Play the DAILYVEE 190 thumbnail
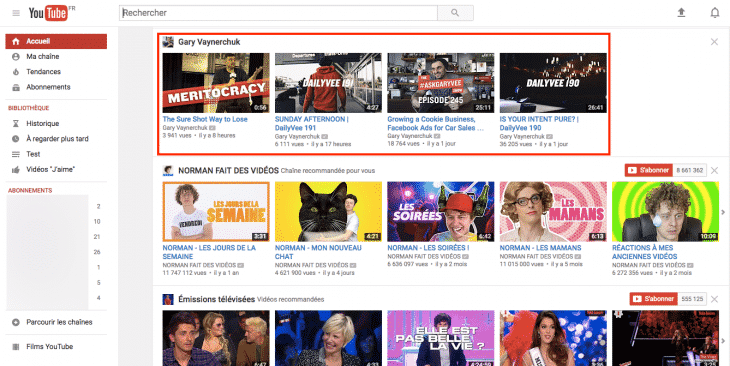Screen dimensions: 730x366 pyautogui.click(x=553, y=83)
